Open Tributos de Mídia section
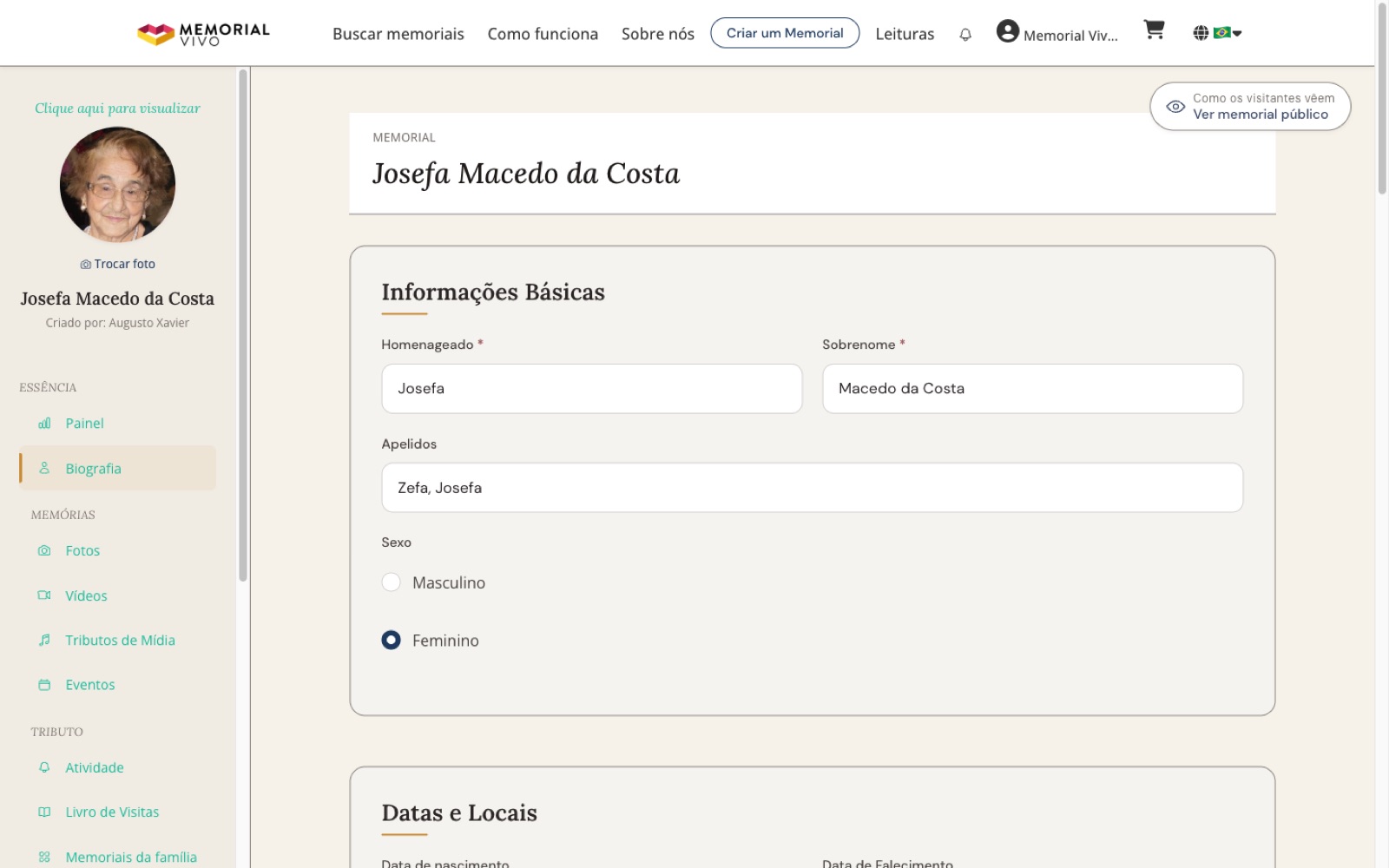1389x868 pixels. point(117,640)
